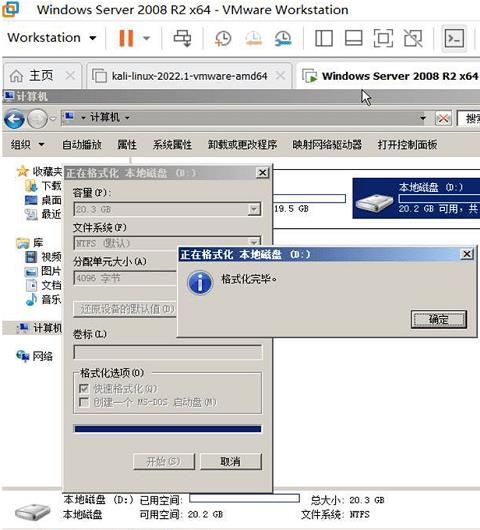Screen dimensions: 480x530
Task: Click 自动播放 in the command bar
Action: pos(82,145)
